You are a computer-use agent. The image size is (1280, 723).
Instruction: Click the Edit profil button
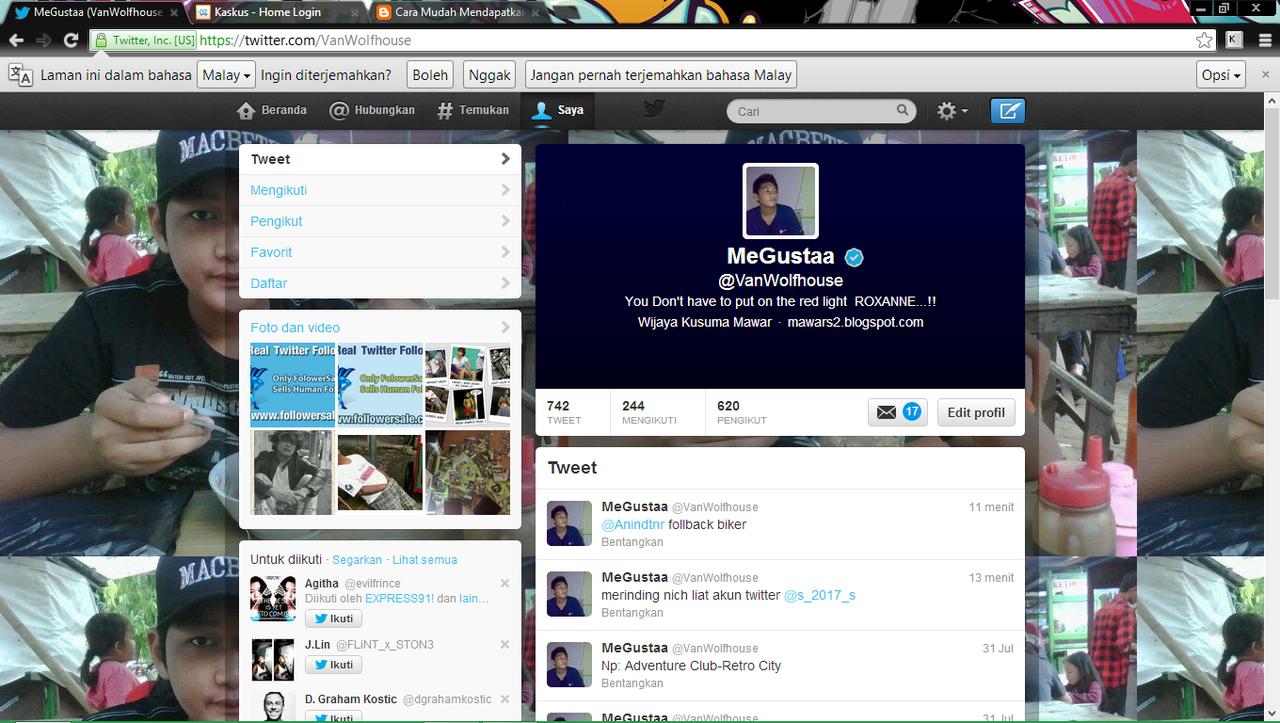[976, 412]
